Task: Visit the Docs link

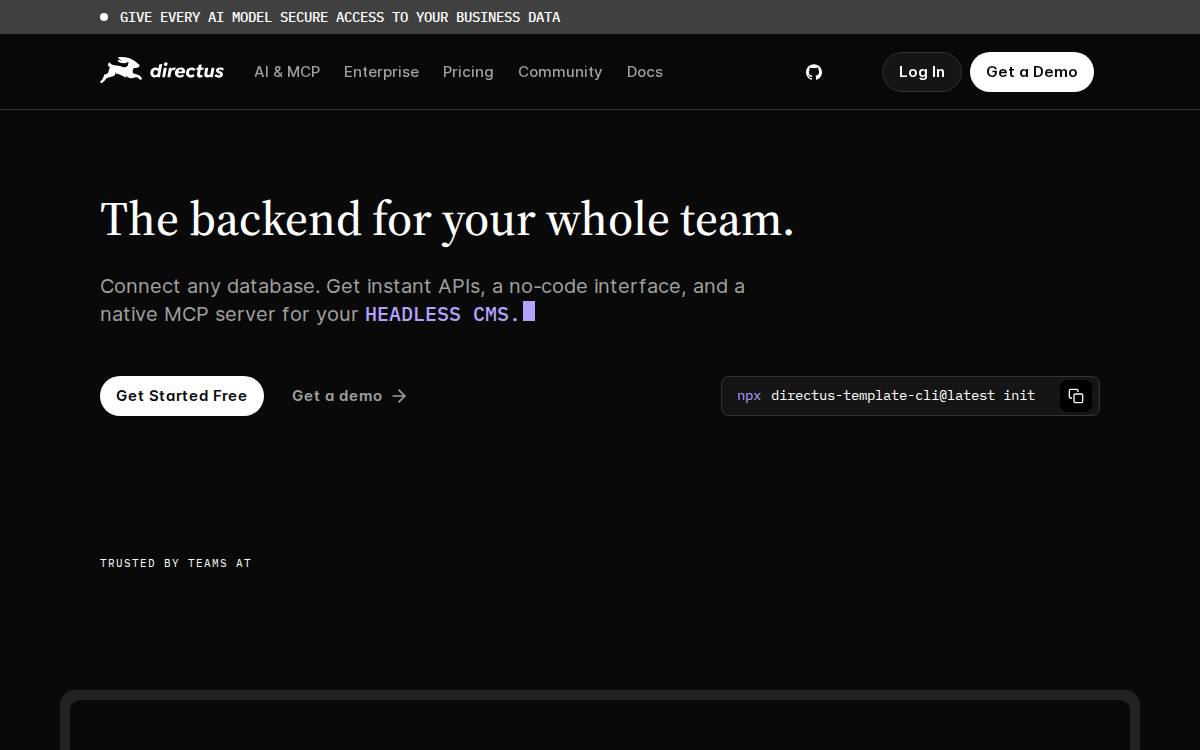Action: coord(645,72)
